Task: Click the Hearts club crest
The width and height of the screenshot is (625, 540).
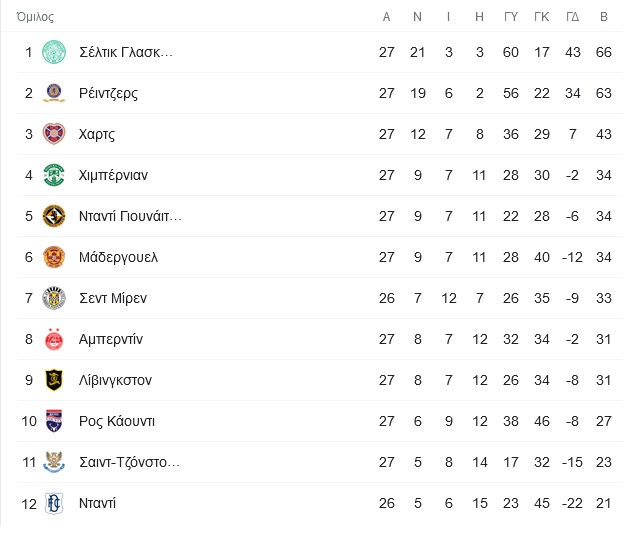Action: [54, 134]
